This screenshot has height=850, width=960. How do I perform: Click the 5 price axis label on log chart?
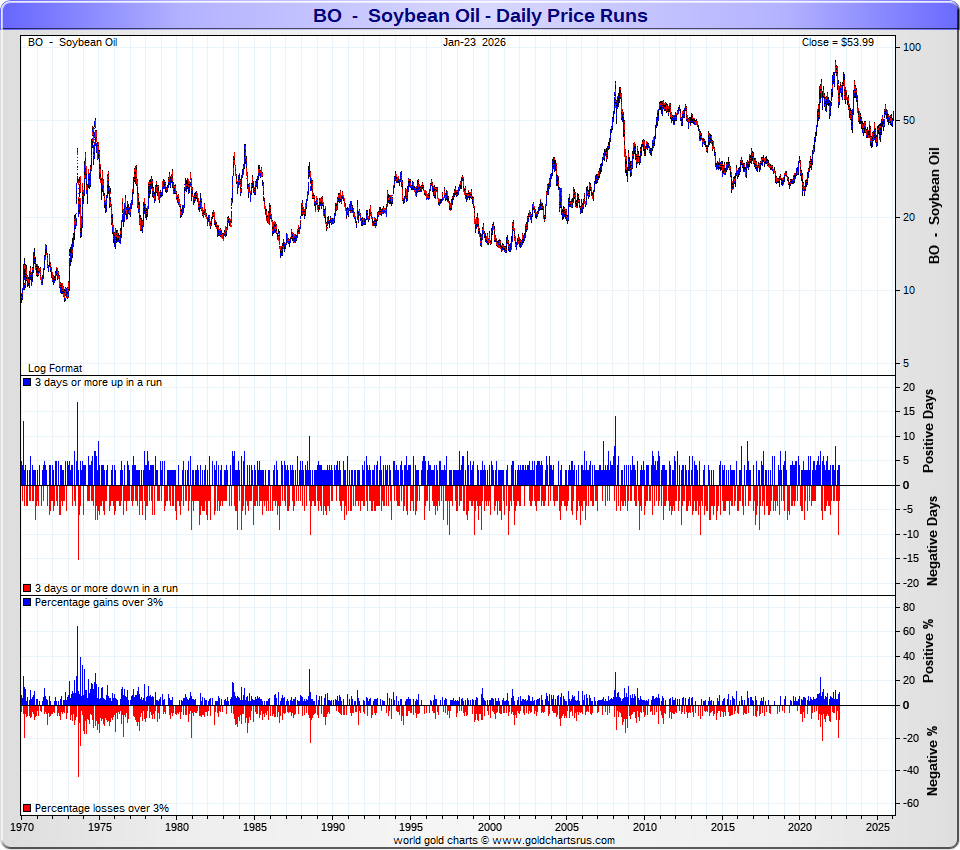(906, 363)
